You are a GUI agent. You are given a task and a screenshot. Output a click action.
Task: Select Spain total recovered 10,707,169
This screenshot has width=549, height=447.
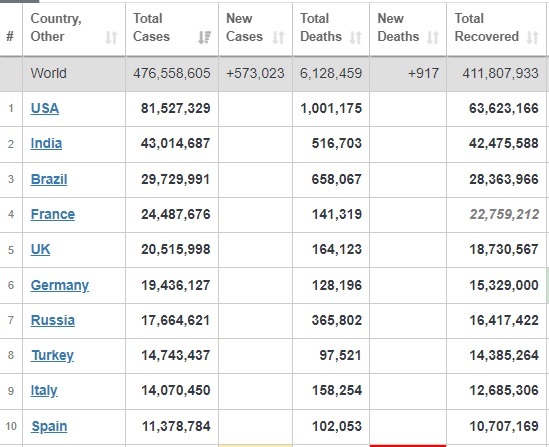[504, 427]
